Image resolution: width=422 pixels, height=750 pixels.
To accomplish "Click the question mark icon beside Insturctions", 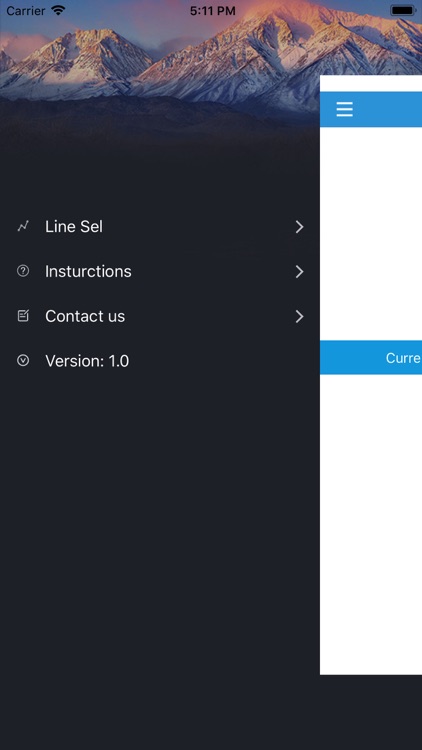I will [x=23, y=271].
